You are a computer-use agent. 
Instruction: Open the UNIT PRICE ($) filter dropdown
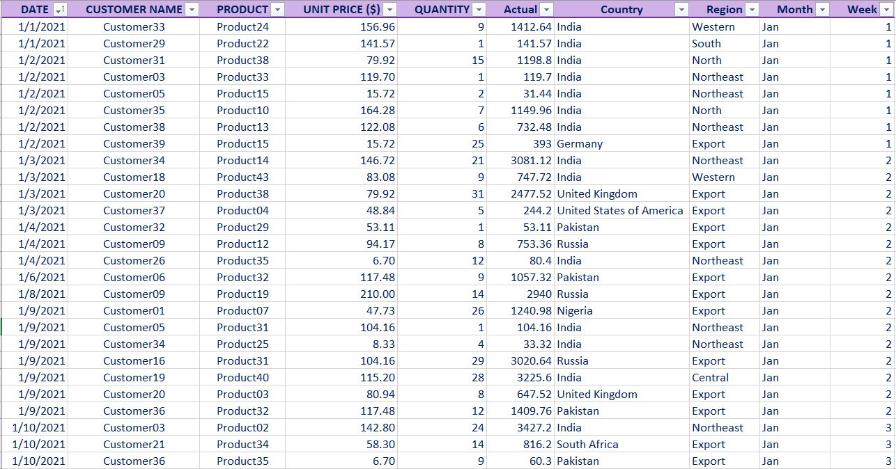[x=389, y=10]
